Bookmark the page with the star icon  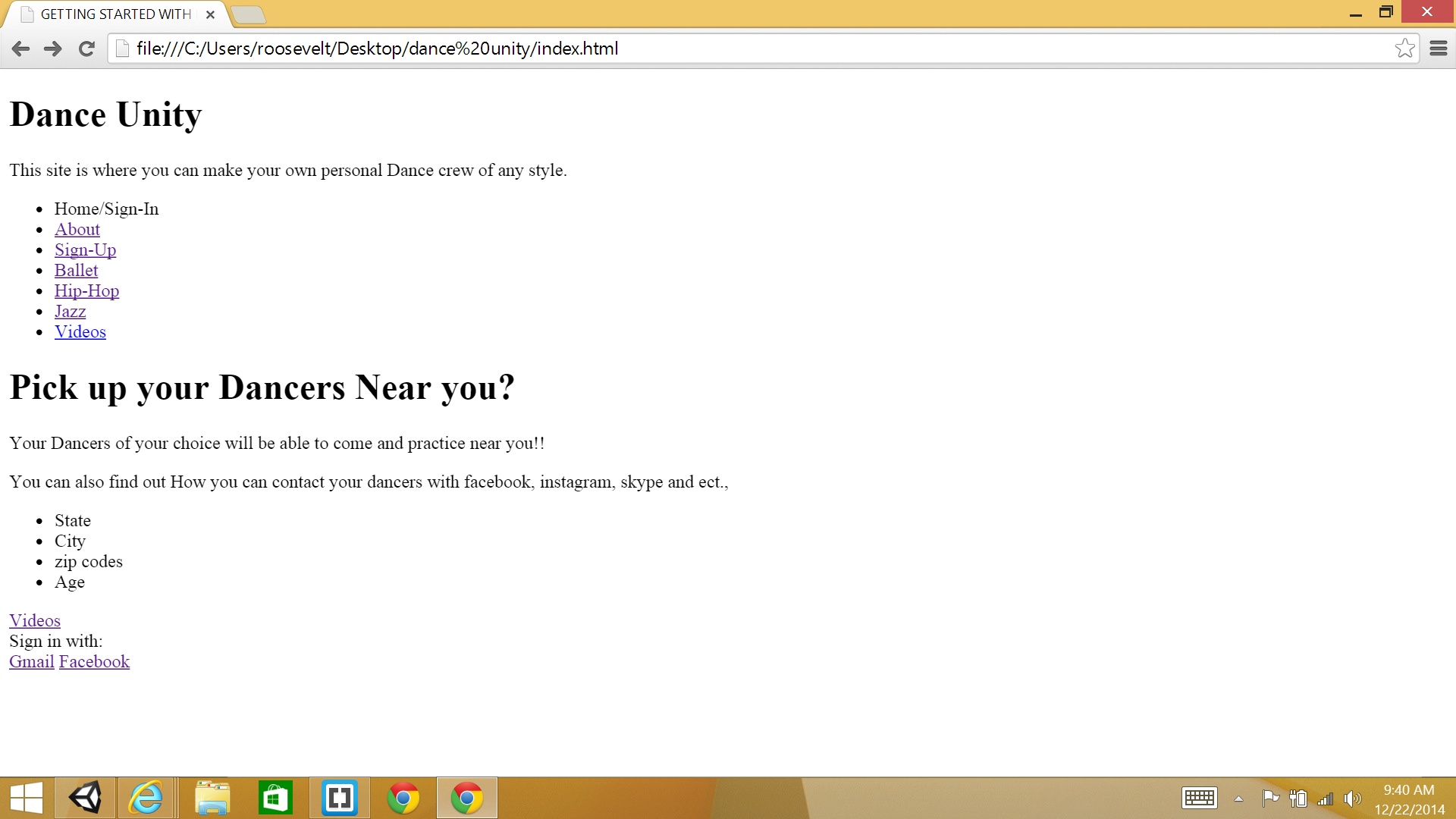click(1404, 49)
